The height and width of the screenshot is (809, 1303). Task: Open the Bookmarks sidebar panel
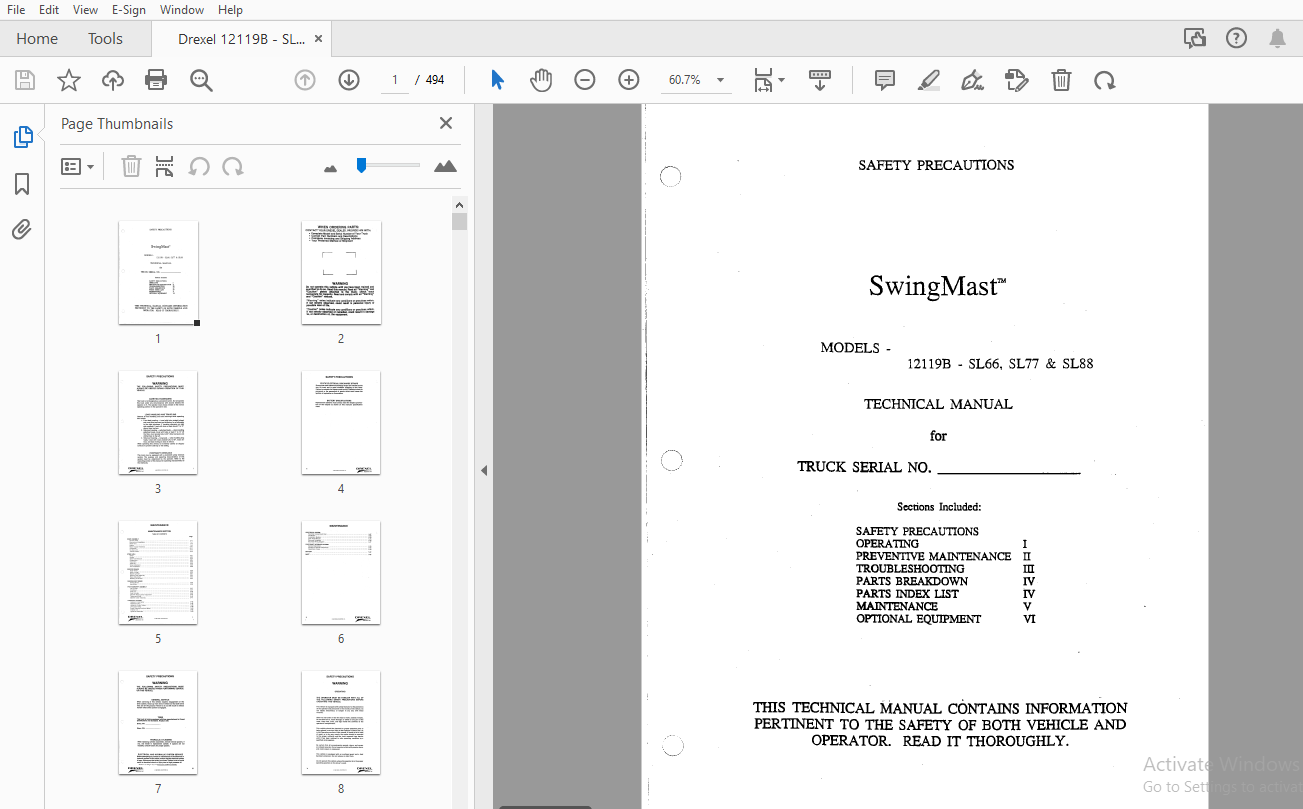[22, 184]
